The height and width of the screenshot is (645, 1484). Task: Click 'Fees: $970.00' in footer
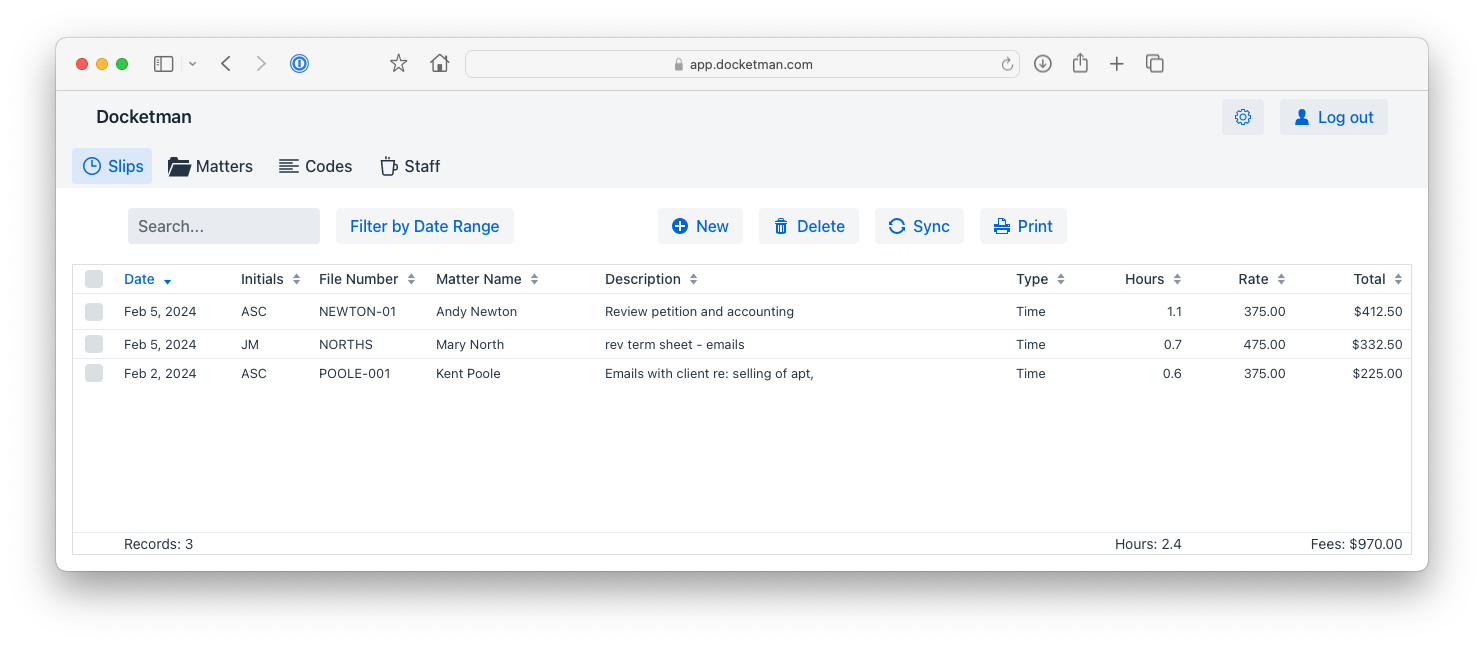click(x=1356, y=544)
